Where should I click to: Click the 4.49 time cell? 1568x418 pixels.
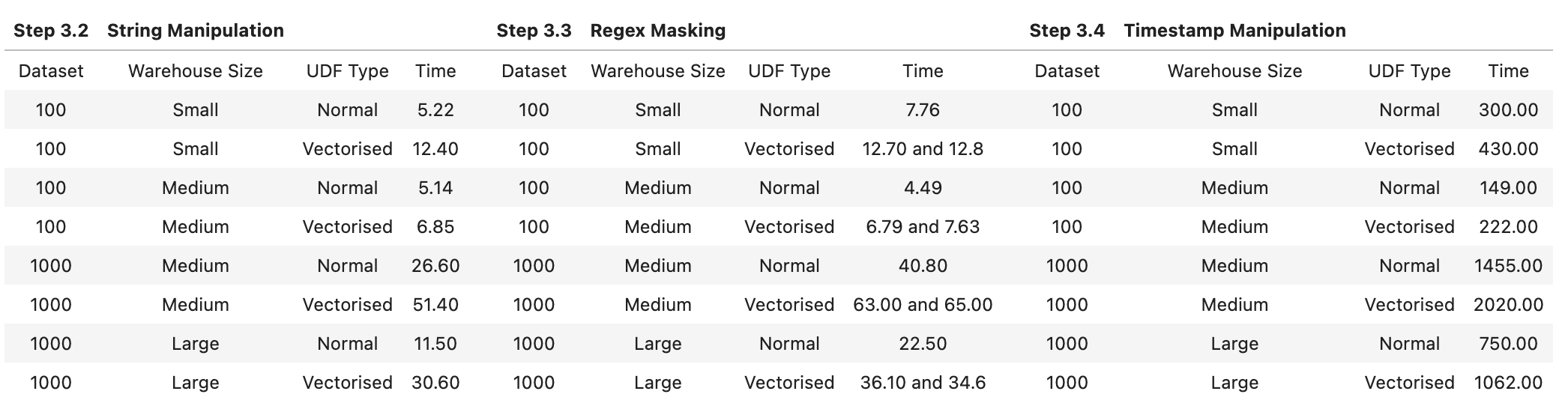(923, 188)
